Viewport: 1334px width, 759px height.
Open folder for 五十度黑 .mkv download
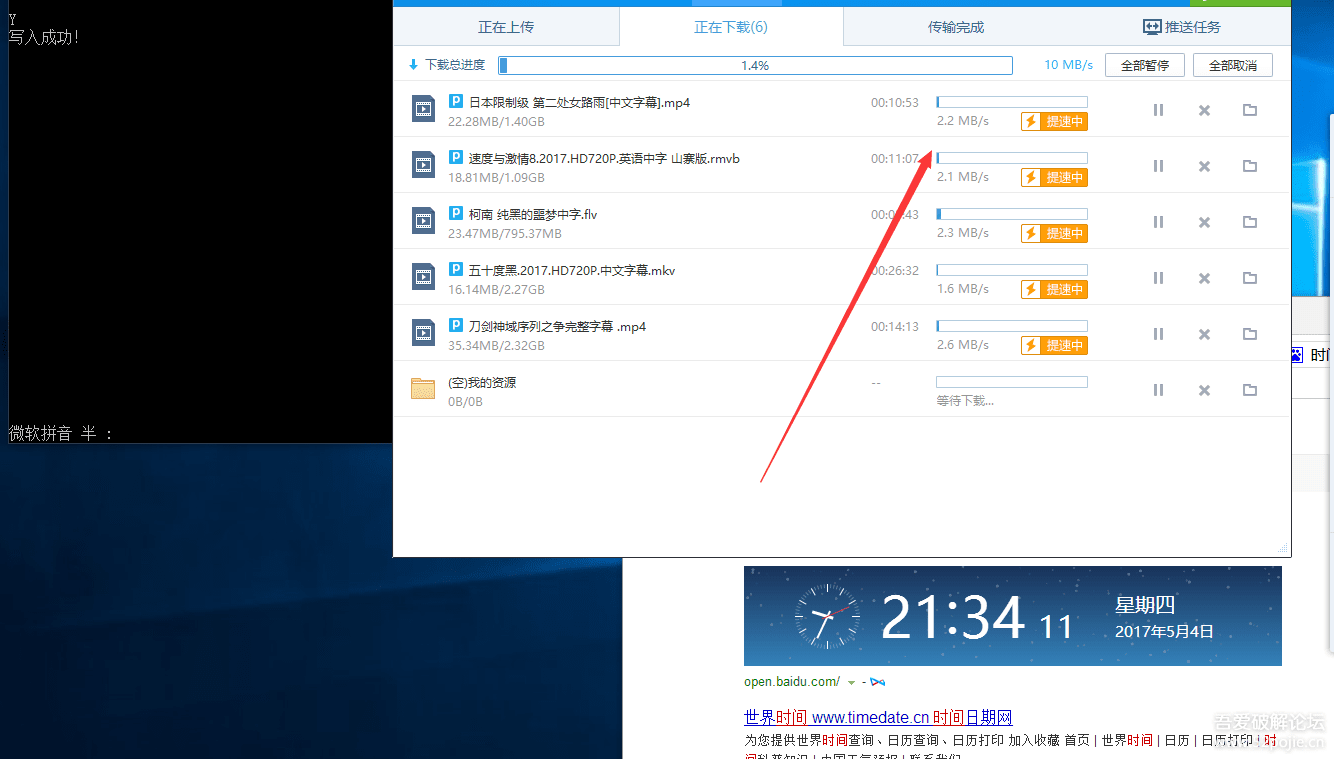tap(1250, 278)
